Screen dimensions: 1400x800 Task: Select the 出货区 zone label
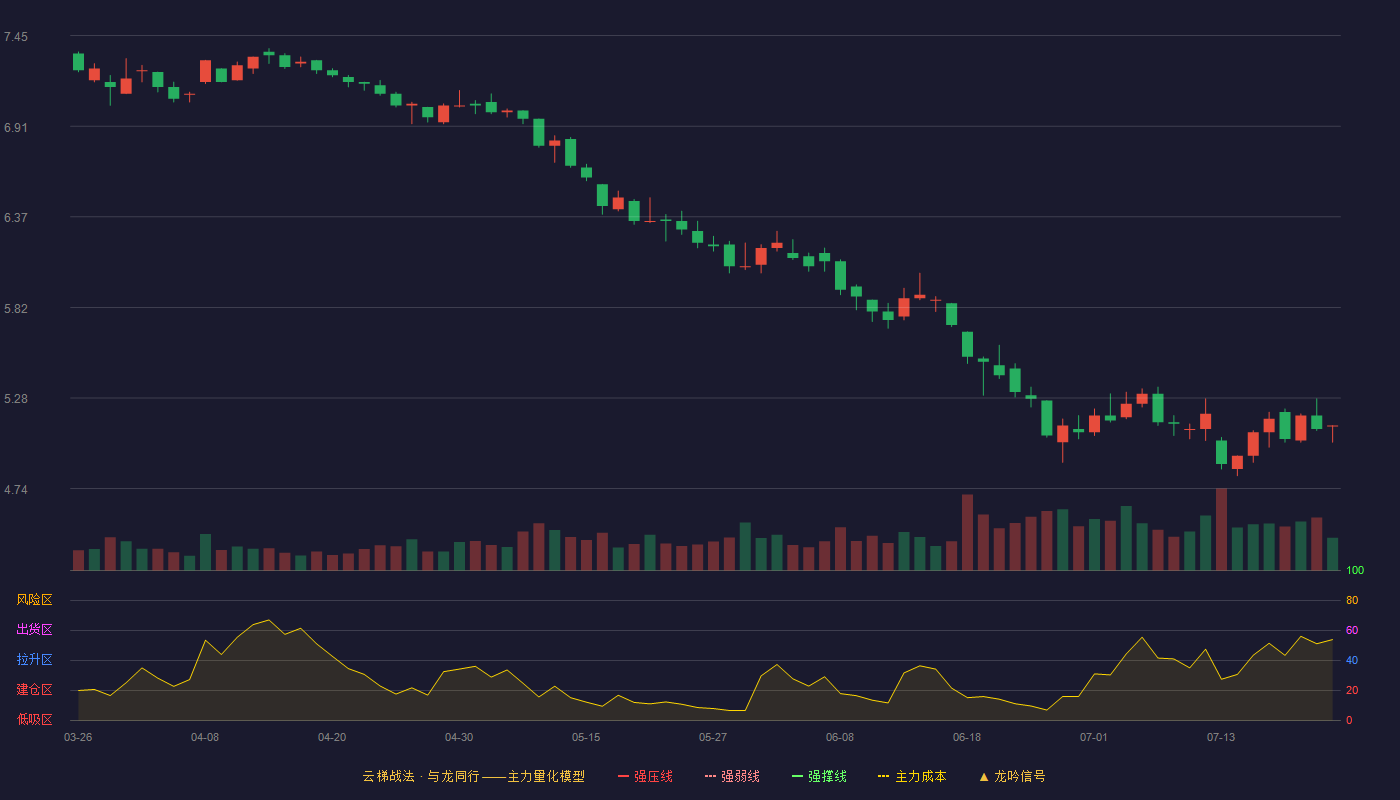[34, 630]
